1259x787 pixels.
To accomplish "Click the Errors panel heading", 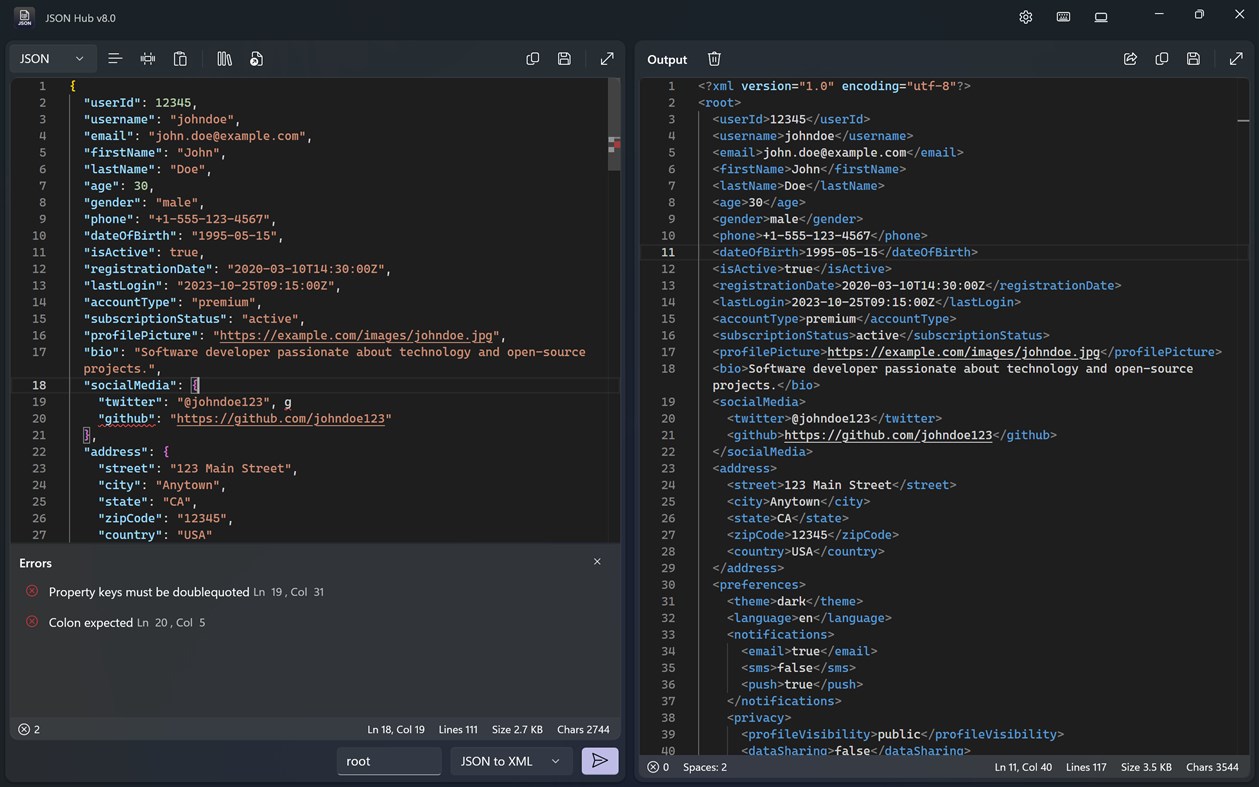I will (35, 563).
